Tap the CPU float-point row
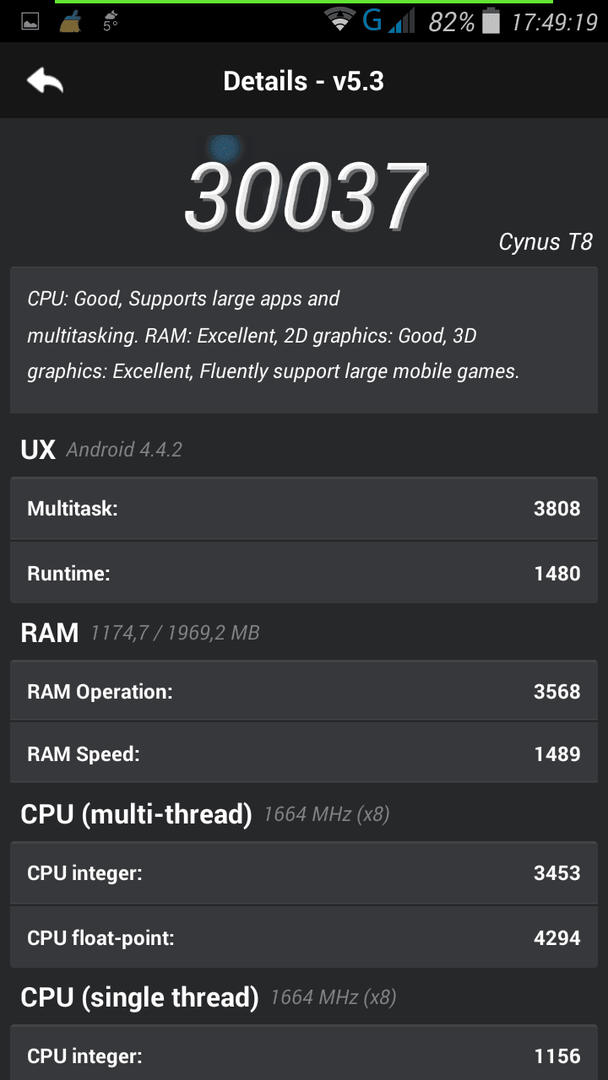The width and height of the screenshot is (608, 1080). pyautogui.click(x=304, y=937)
